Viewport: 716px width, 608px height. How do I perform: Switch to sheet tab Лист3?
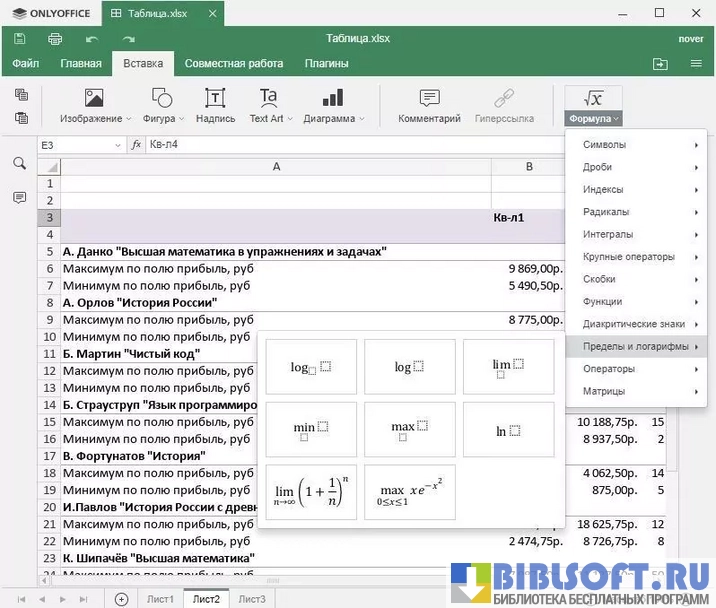pyautogui.click(x=252, y=599)
